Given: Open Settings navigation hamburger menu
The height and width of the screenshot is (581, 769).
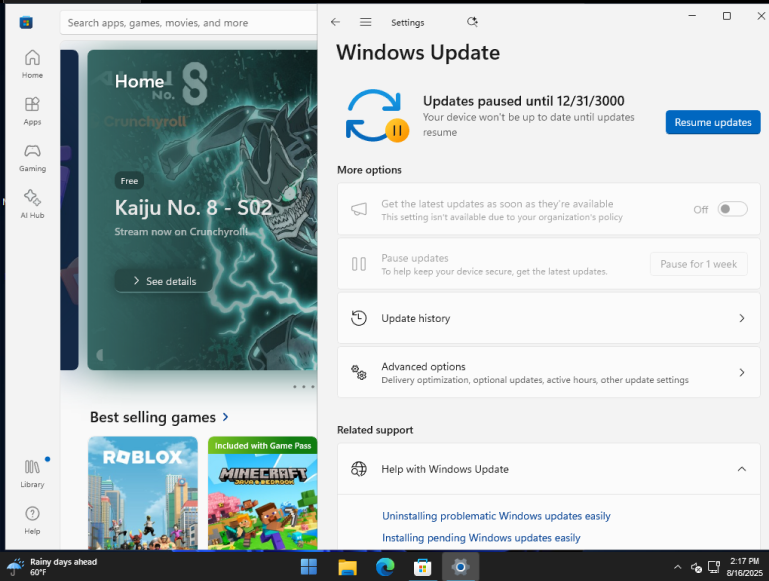Looking at the screenshot, I should [365, 22].
